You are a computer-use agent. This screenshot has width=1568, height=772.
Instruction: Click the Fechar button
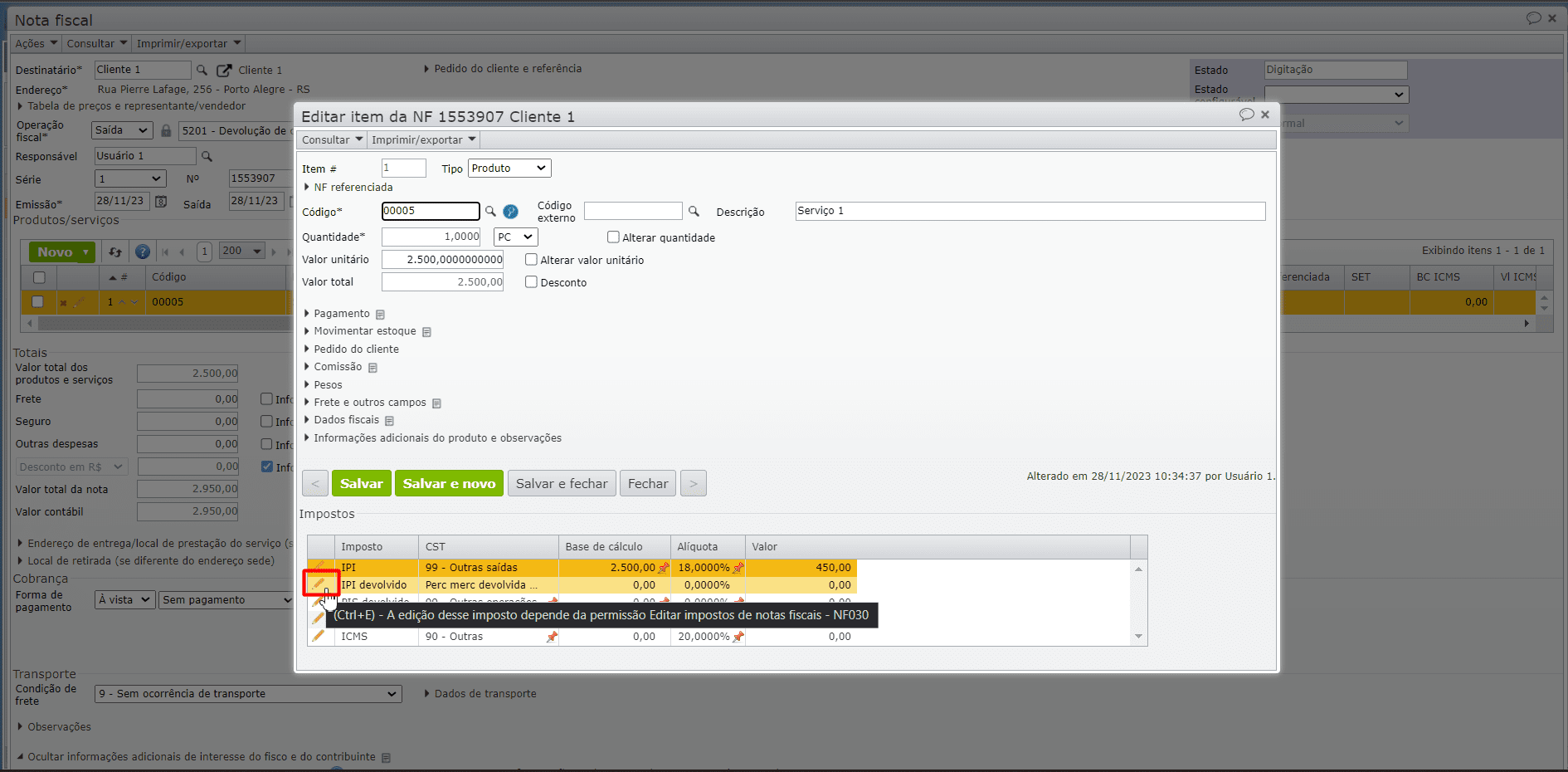point(648,484)
